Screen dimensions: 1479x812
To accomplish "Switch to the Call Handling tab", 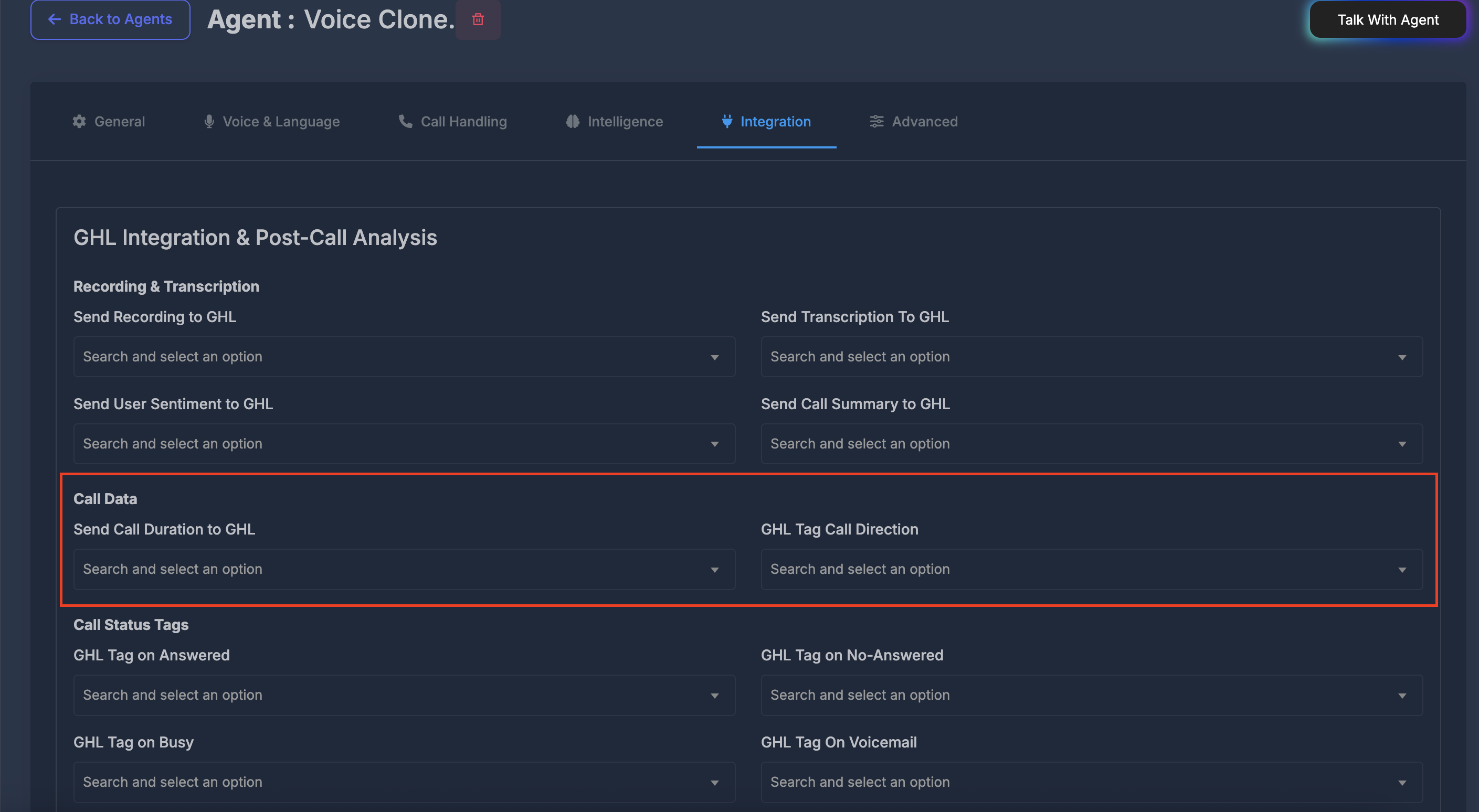I will coord(463,121).
